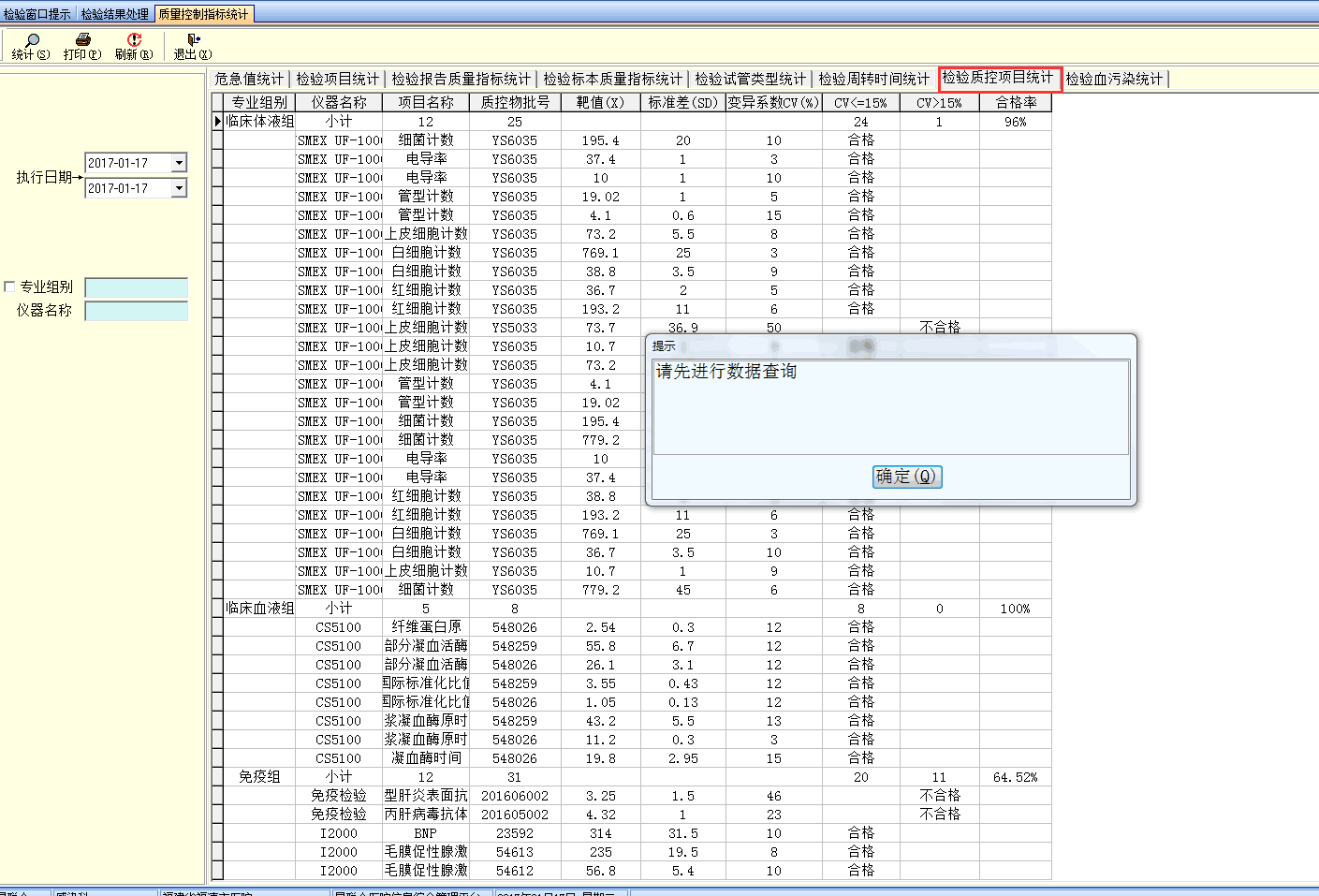Click the 执行日期 label

[x=44, y=177]
